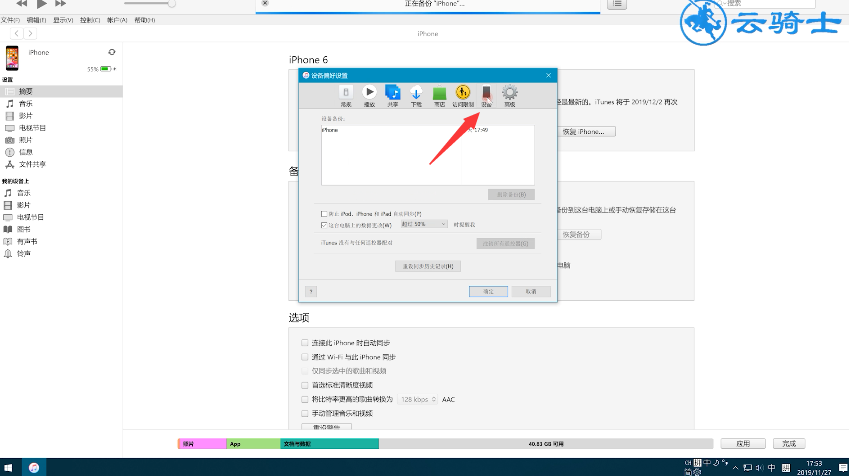Open the Windows Start menu
849x476 pixels.
click(x=8, y=467)
